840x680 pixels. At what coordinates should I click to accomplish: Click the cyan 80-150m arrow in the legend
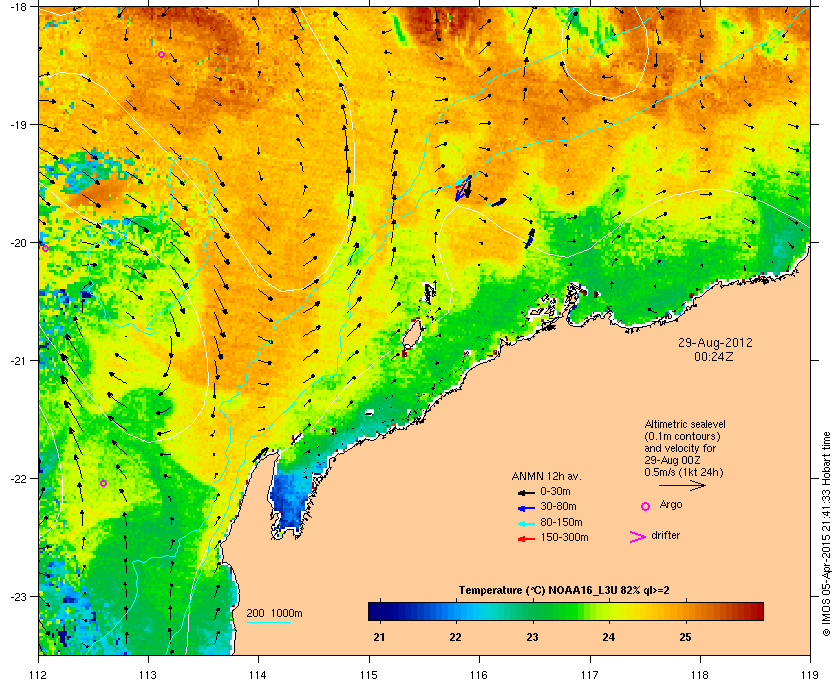coord(526,523)
